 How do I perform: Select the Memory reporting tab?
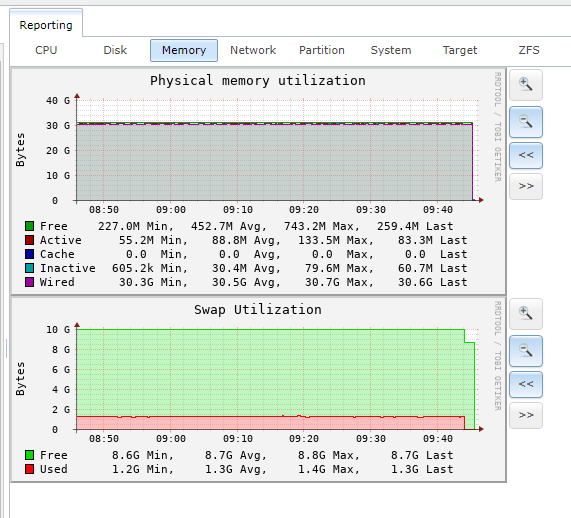point(184,50)
